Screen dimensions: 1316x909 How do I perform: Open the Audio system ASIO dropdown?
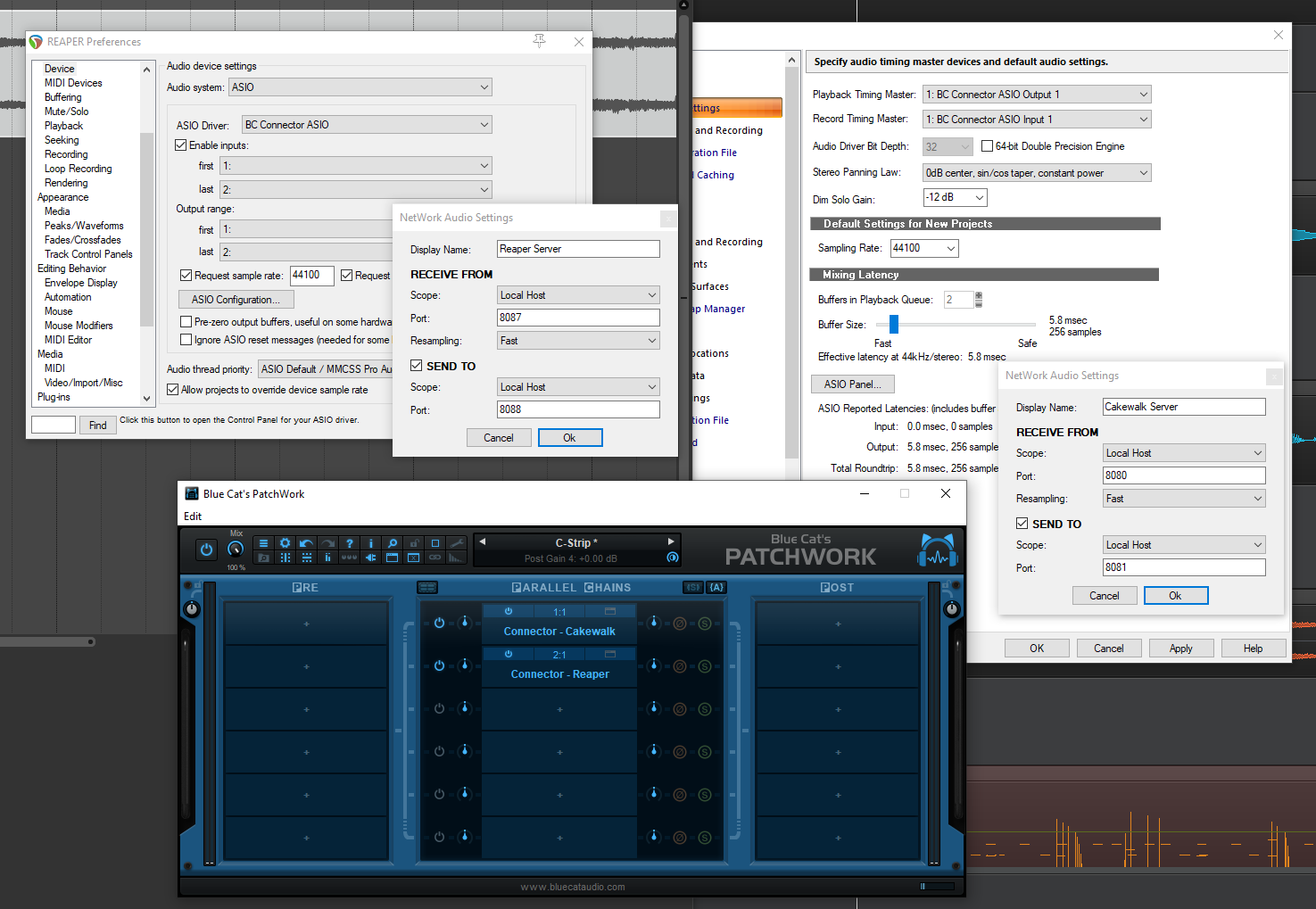(x=360, y=87)
